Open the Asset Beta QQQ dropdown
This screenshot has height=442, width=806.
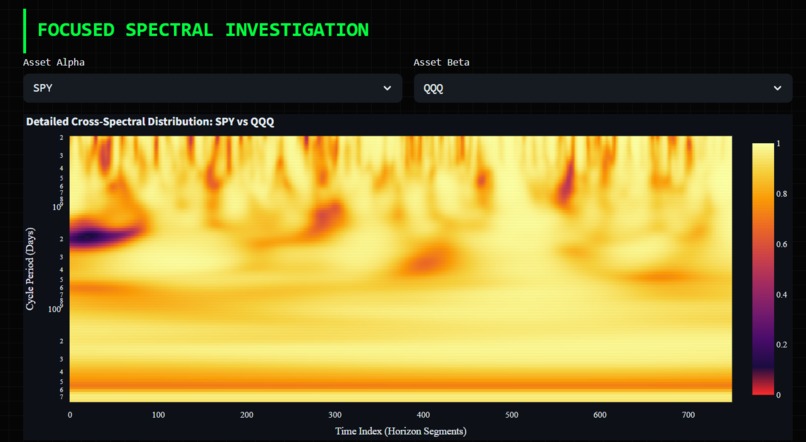click(x=603, y=88)
